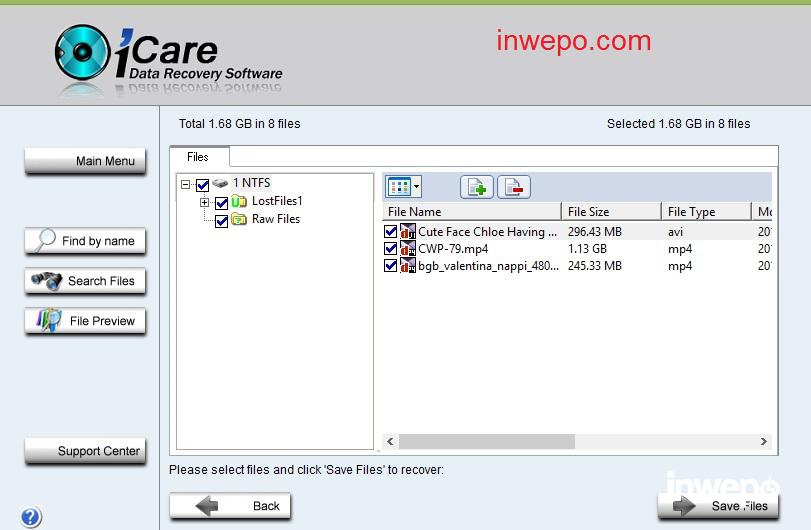Click the mp4 type cell of CWP-79.mp4
This screenshot has width=811, height=530.
click(x=680, y=249)
